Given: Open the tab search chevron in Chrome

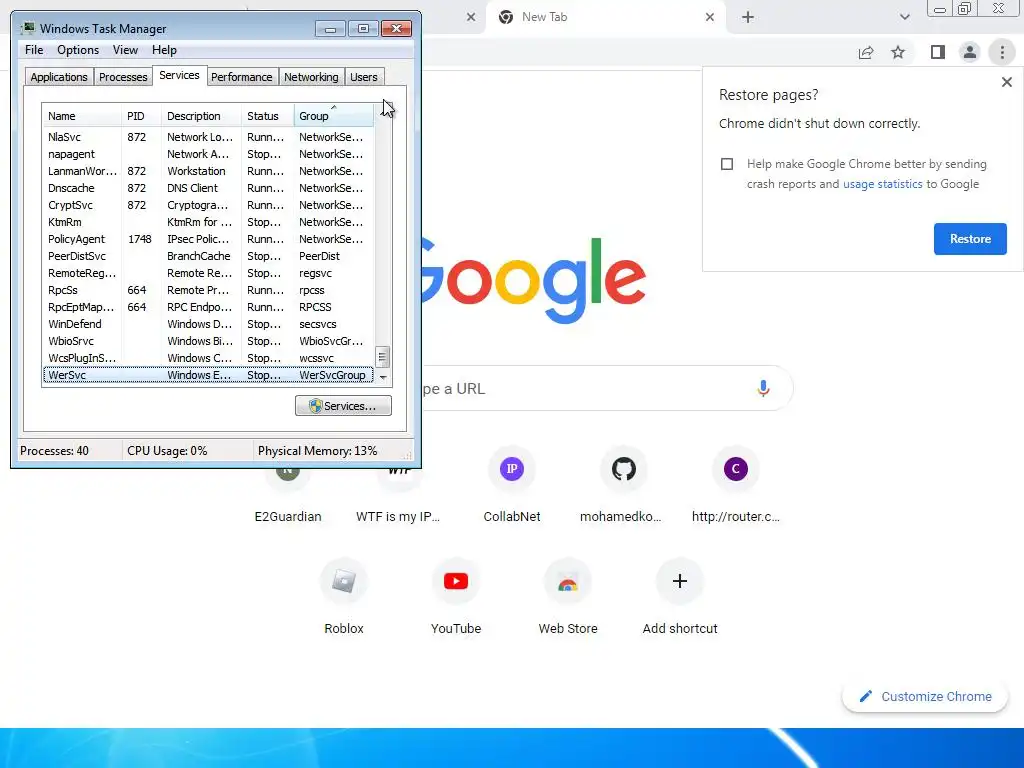Looking at the screenshot, I should pos(904,18).
